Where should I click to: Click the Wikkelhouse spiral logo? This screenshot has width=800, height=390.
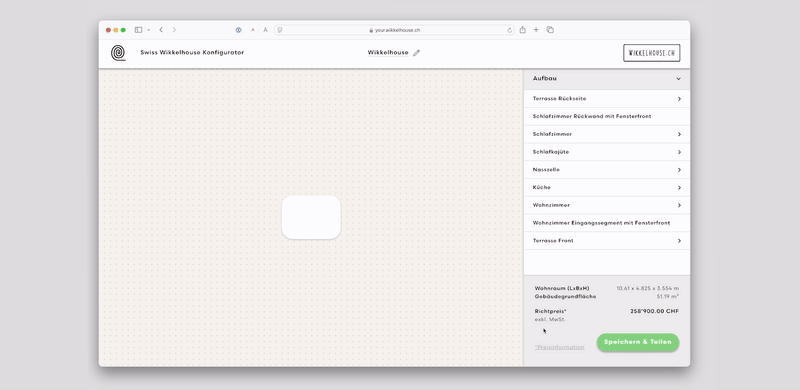click(x=118, y=53)
